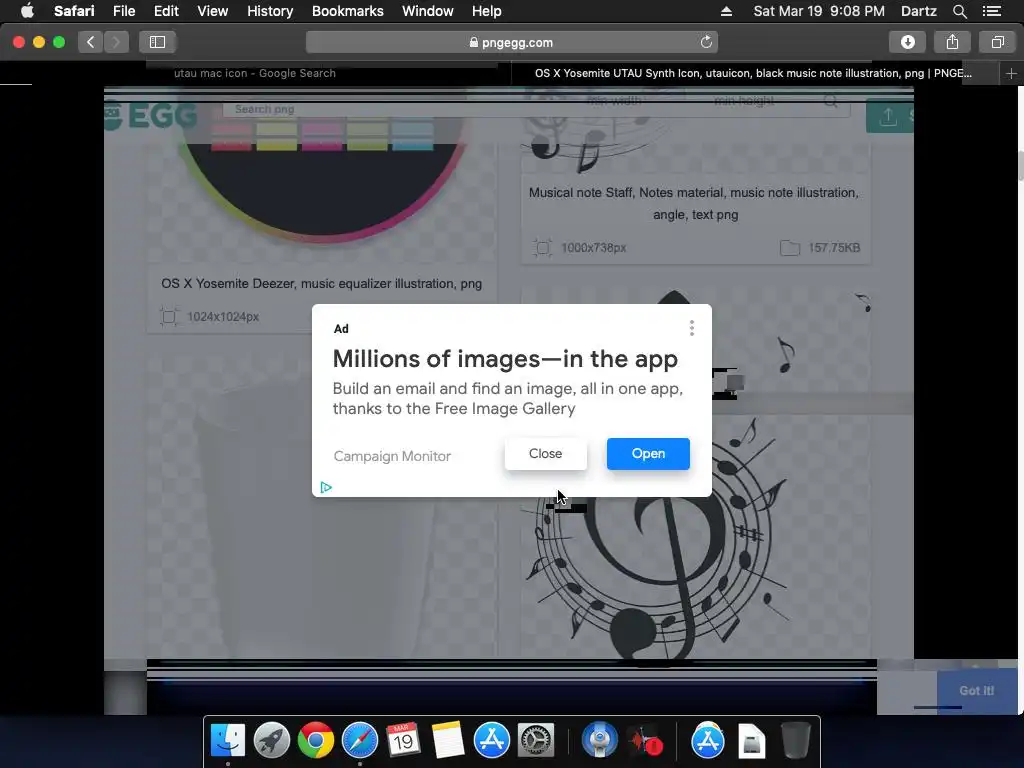The height and width of the screenshot is (768, 1024).
Task: Open Finder from the Dock
Action: tap(227, 741)
